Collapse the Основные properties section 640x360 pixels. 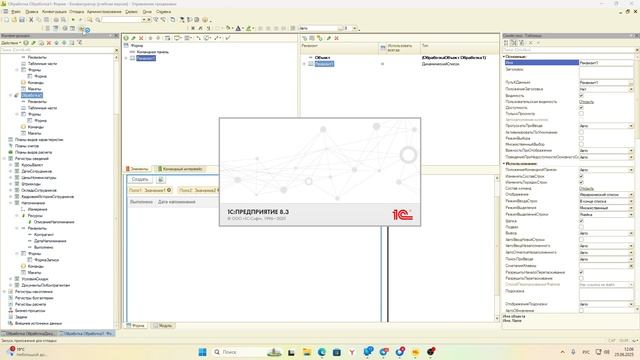[504, 56]
